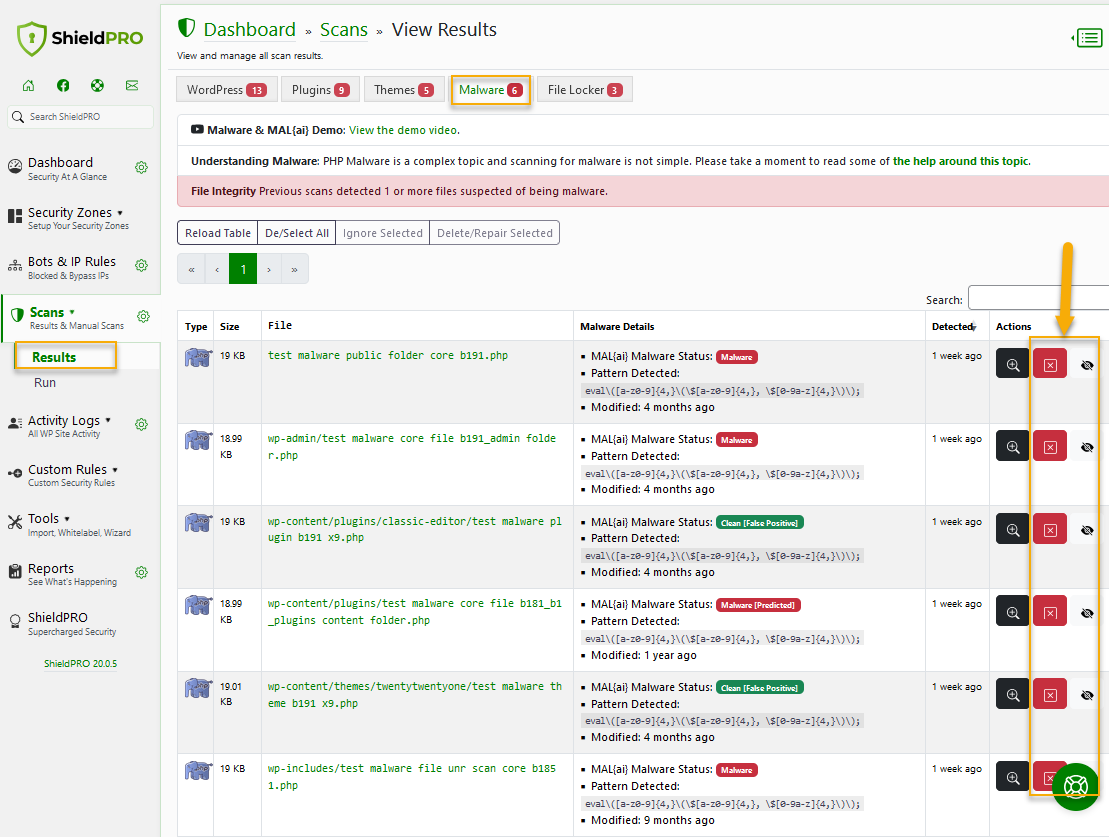Ignore b181_b1_plugins content folder.php file
The image size is (1109, 837).
click(1087, 613)
